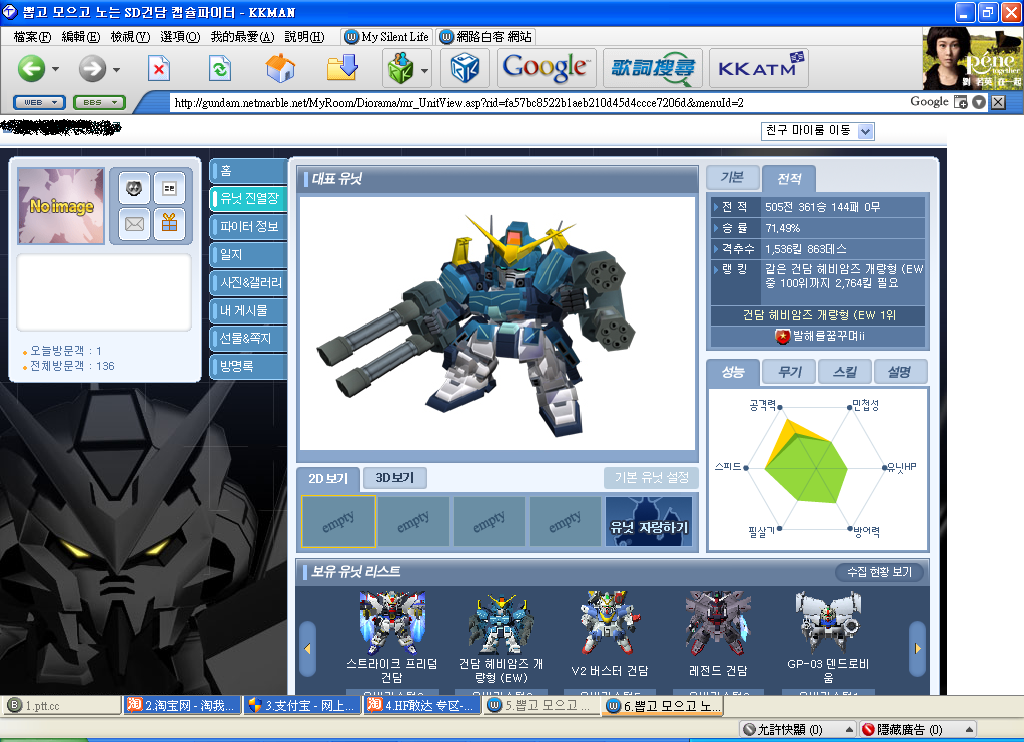
Task: Click the round dropdown icon near search
Action: pos(979,102)
